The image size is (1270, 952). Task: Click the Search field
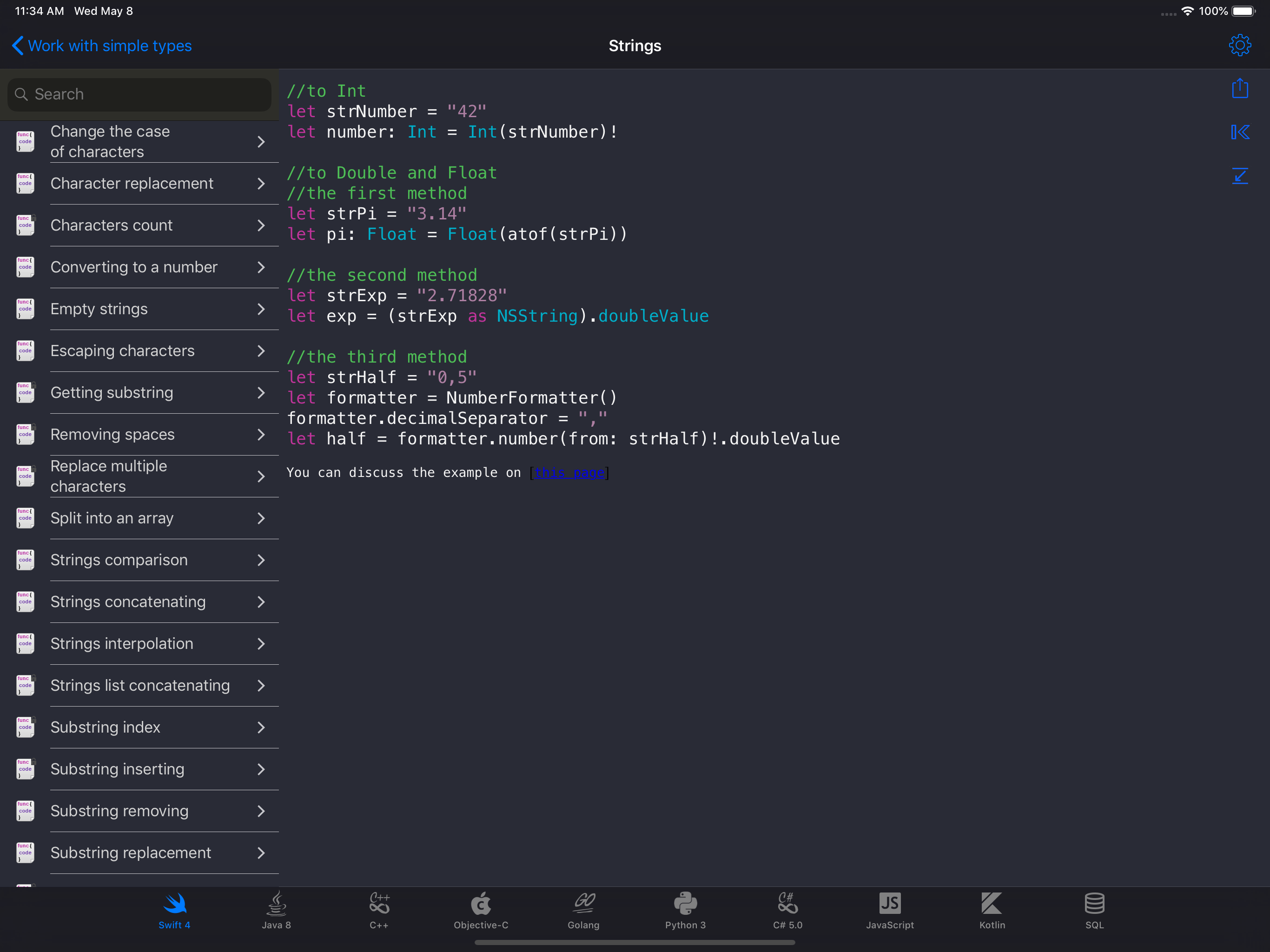(139, 94)
